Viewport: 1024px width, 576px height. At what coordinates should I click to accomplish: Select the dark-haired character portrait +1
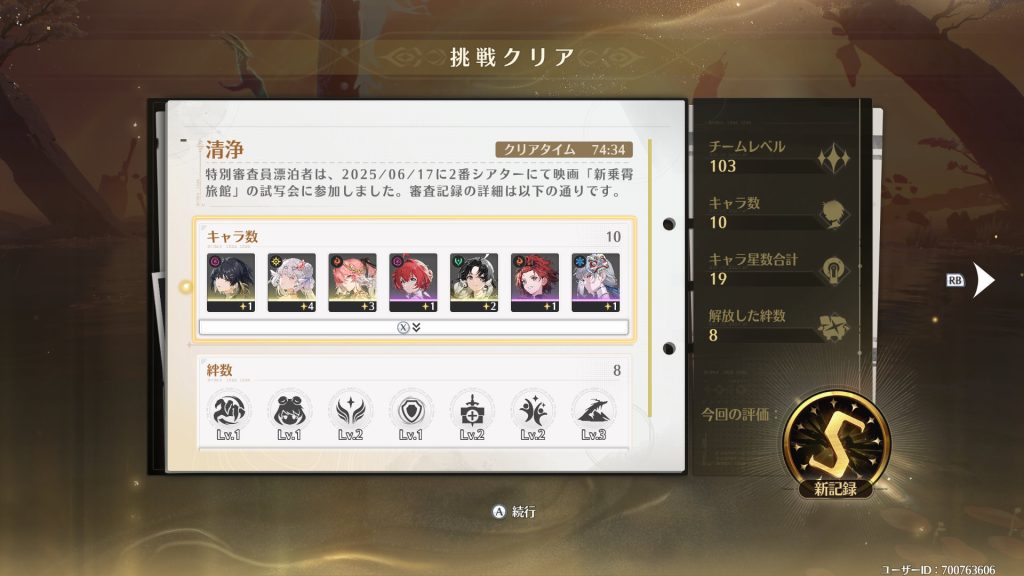click(x=231, y=283)
